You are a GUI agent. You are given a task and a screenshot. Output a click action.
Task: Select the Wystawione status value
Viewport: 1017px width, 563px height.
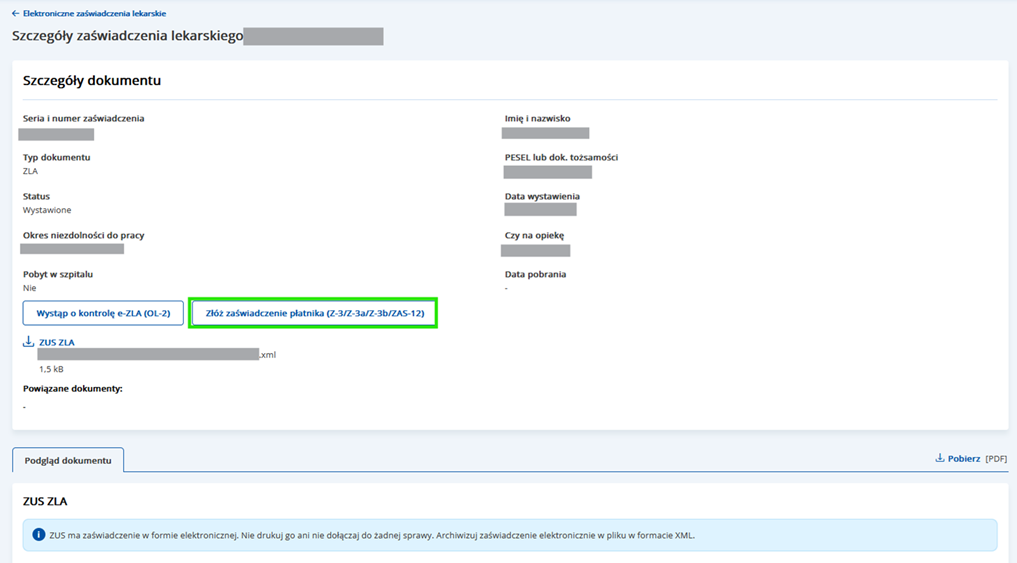pyautogui.click(x=47, y=210)
